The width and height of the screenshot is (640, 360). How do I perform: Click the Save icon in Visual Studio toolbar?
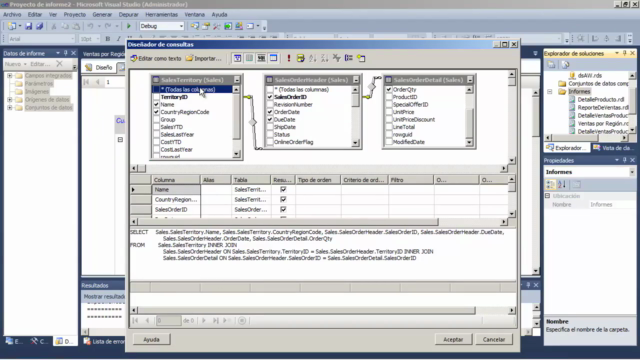[29, 26]
